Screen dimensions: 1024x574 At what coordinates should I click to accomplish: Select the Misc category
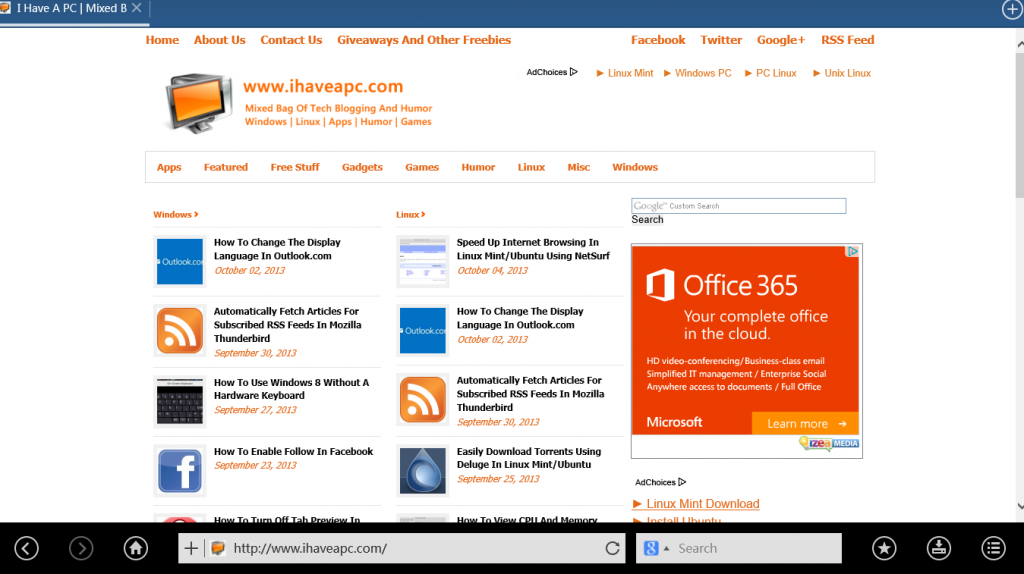(579, 167)
